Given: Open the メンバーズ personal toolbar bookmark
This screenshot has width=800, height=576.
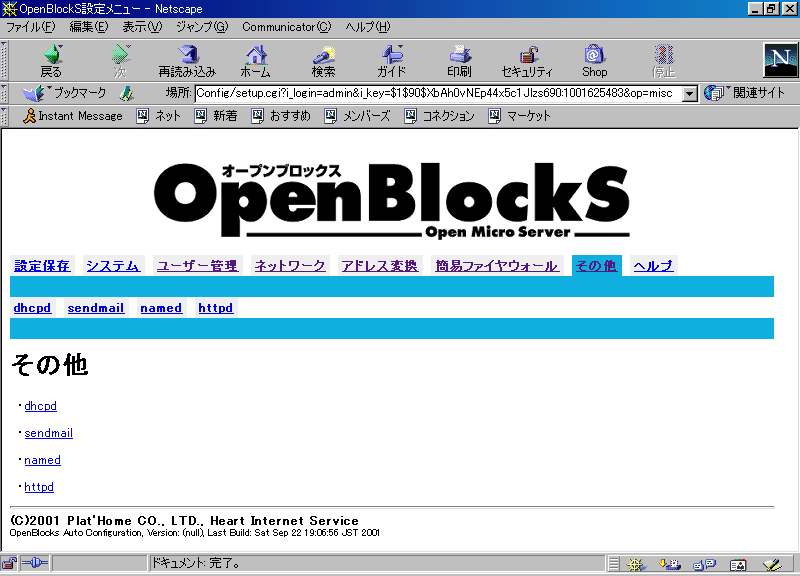Looking at the screenshot, I should [x=358, y=116].
